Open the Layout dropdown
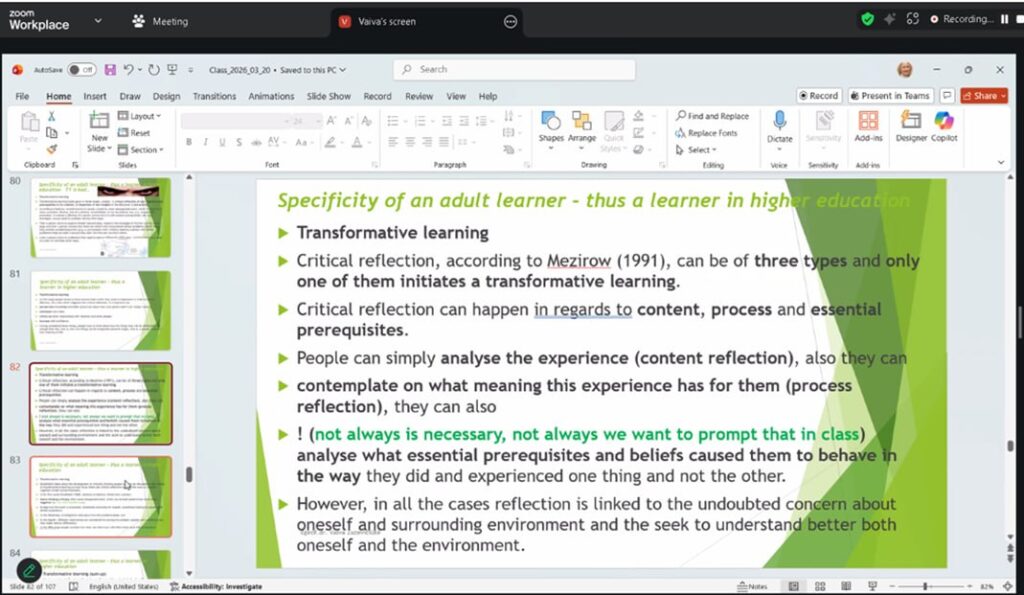Screen dimensions: 1024x595 pyautogui.click(x=139, y=116)
